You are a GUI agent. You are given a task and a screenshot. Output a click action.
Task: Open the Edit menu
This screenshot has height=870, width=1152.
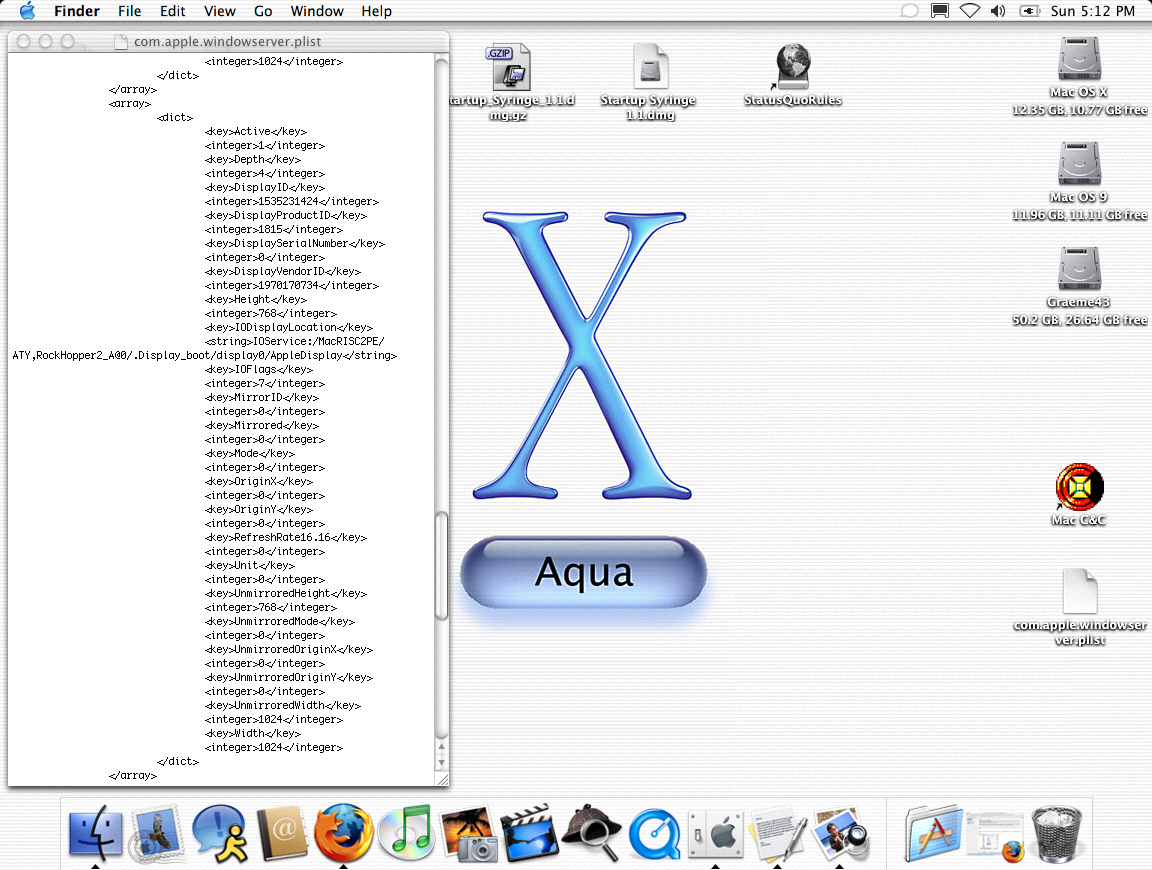173,11
